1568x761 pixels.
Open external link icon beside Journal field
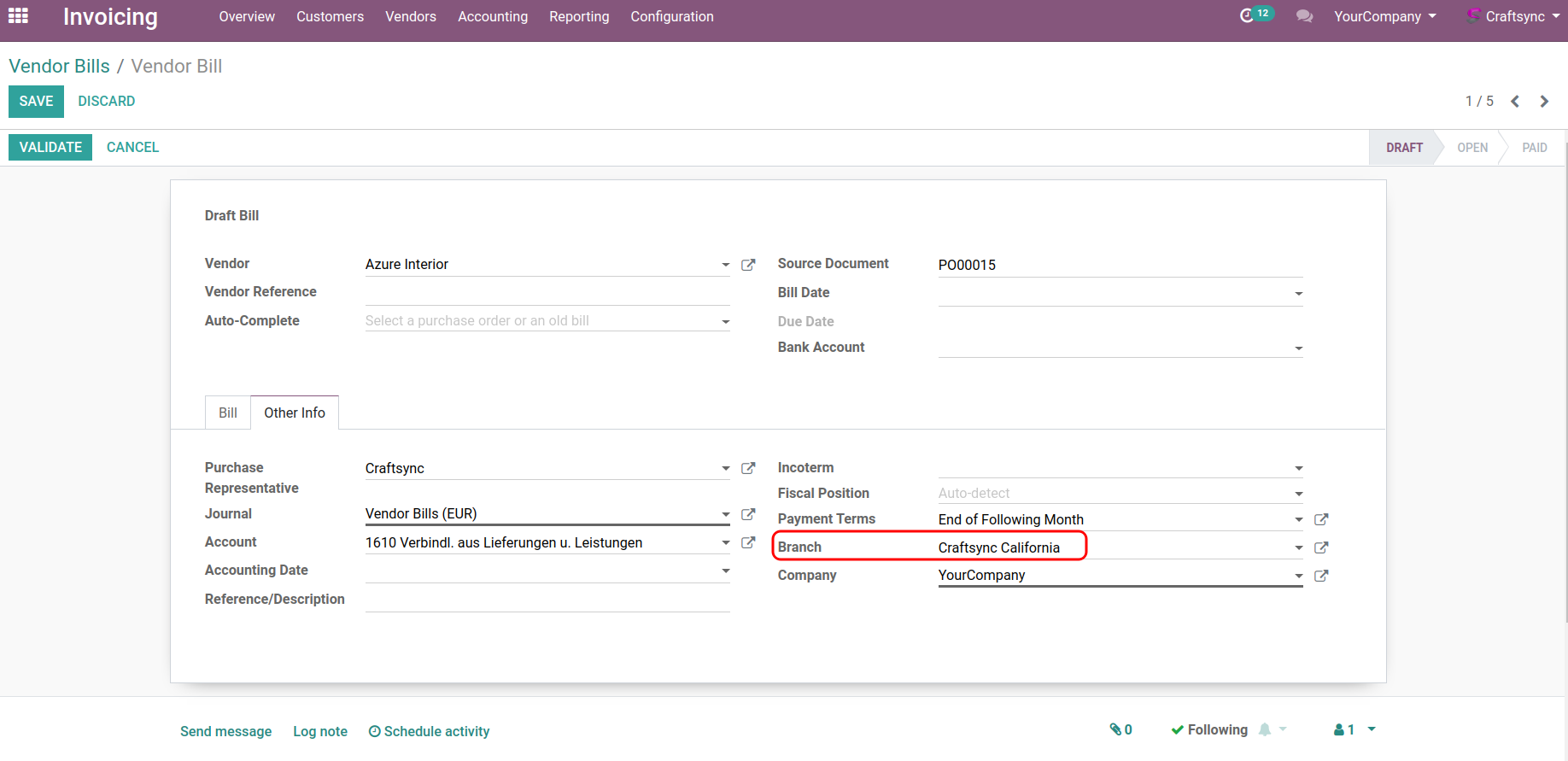[748, 514]
